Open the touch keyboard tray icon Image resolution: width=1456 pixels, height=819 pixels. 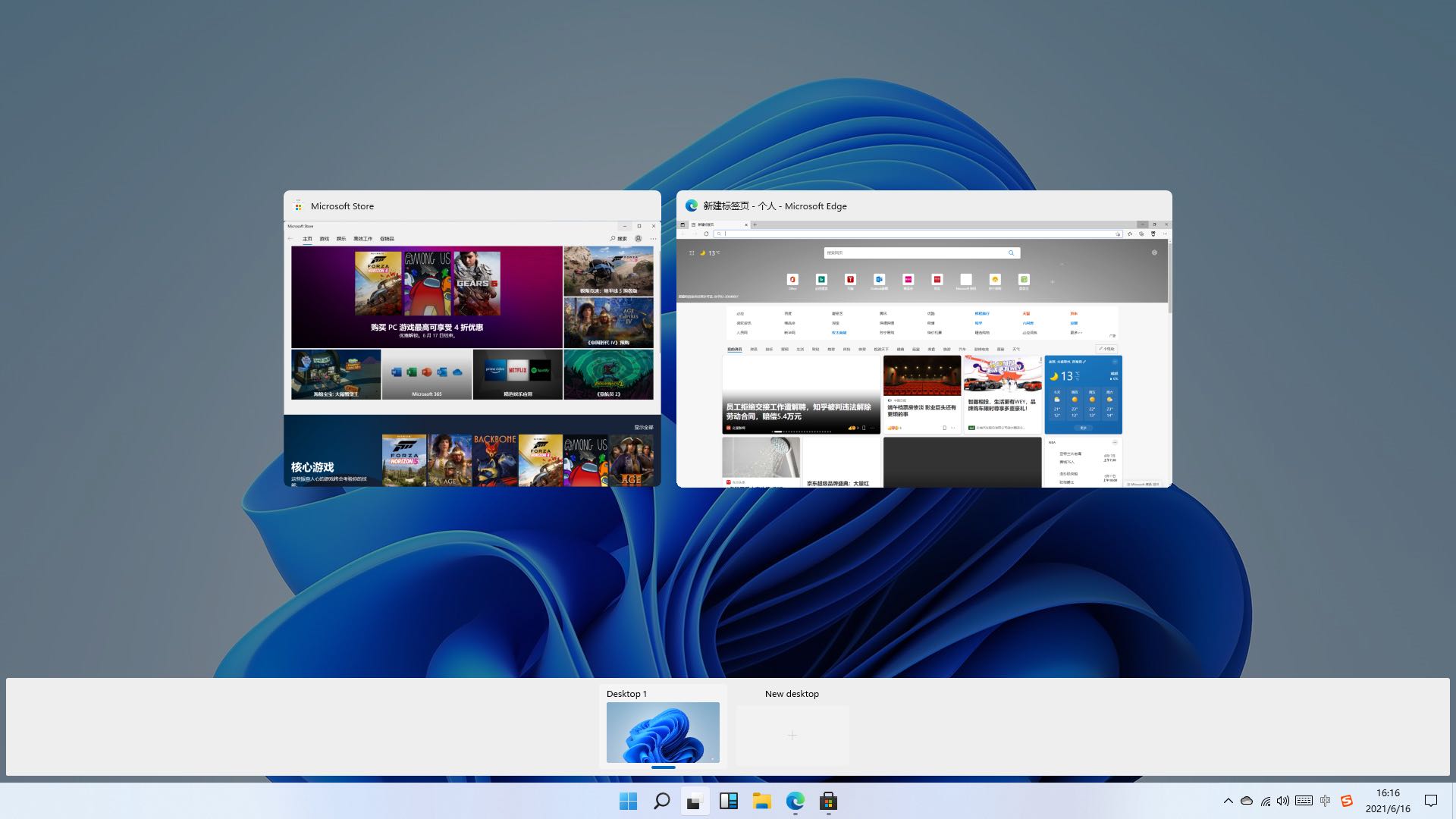[x=1304, y=801]
